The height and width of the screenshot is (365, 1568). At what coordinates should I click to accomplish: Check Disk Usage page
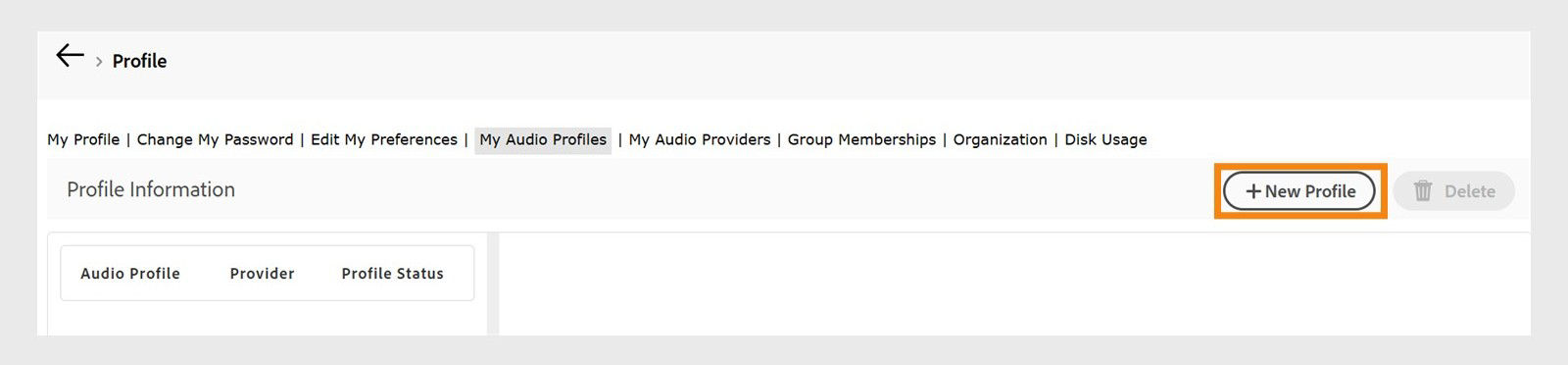click(x=1105, y=139)
